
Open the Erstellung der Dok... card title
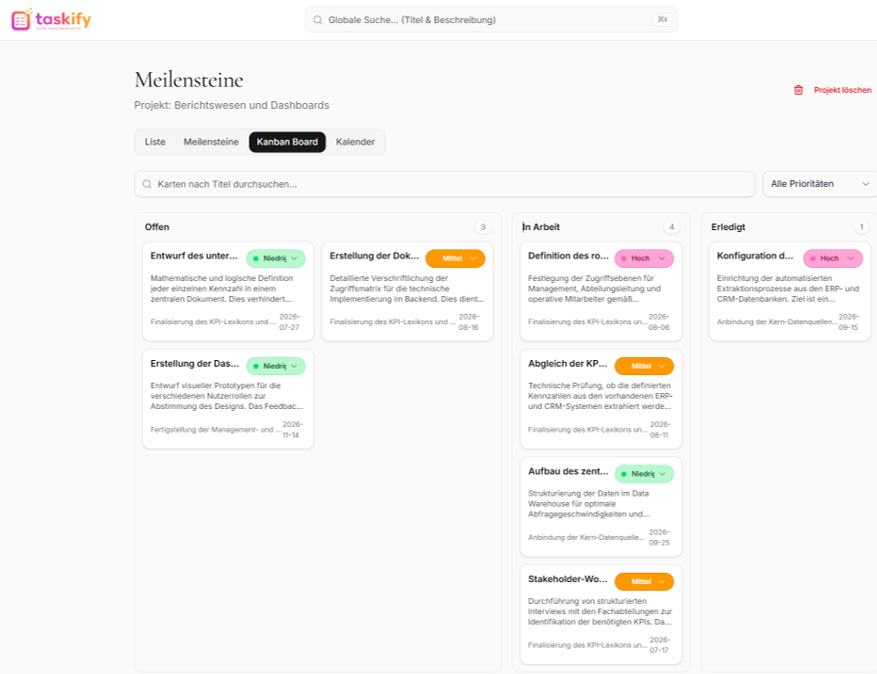(x=374, y=256)
